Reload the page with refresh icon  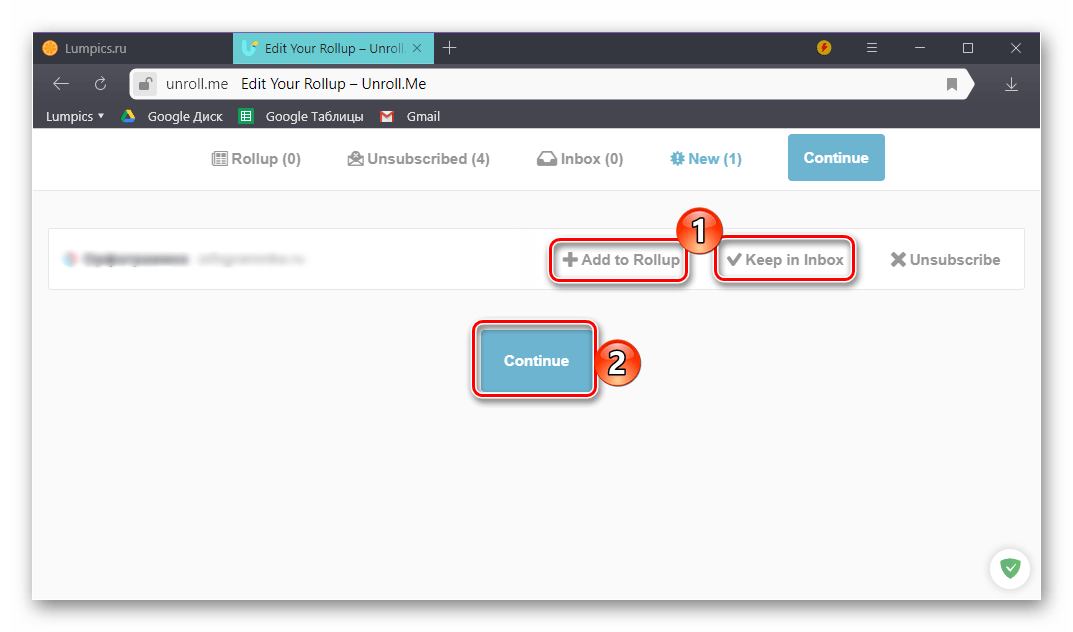[x=100, y=84]
